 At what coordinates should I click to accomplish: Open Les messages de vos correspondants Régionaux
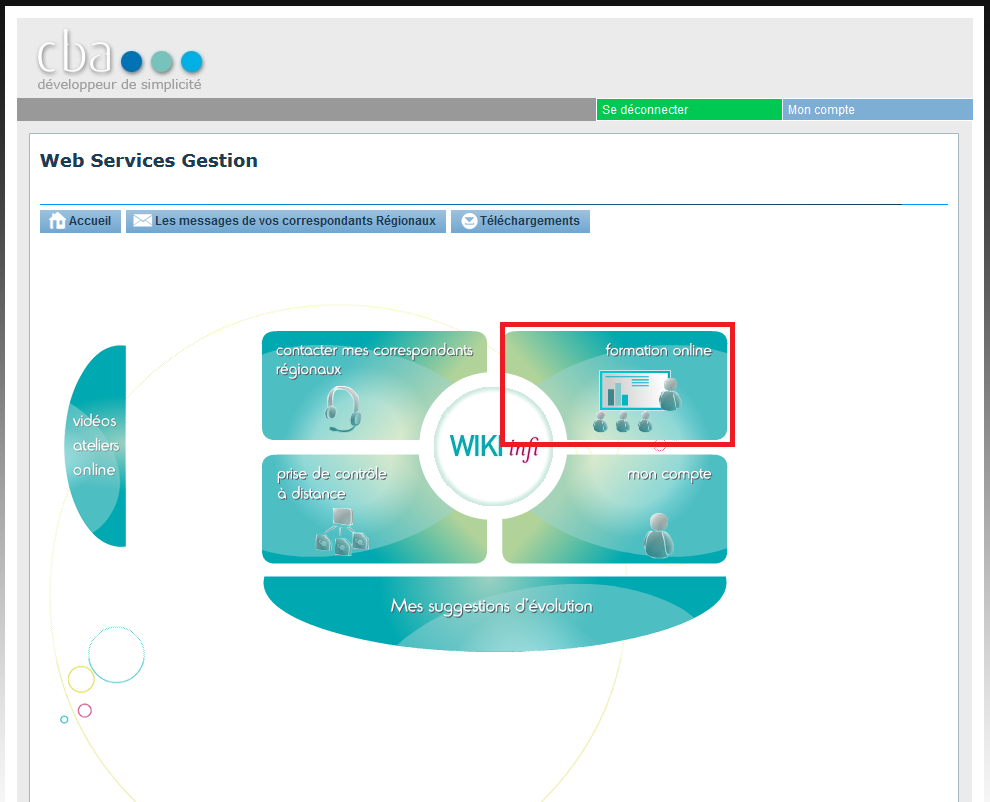pyautogui.click(x=286, y=221)
